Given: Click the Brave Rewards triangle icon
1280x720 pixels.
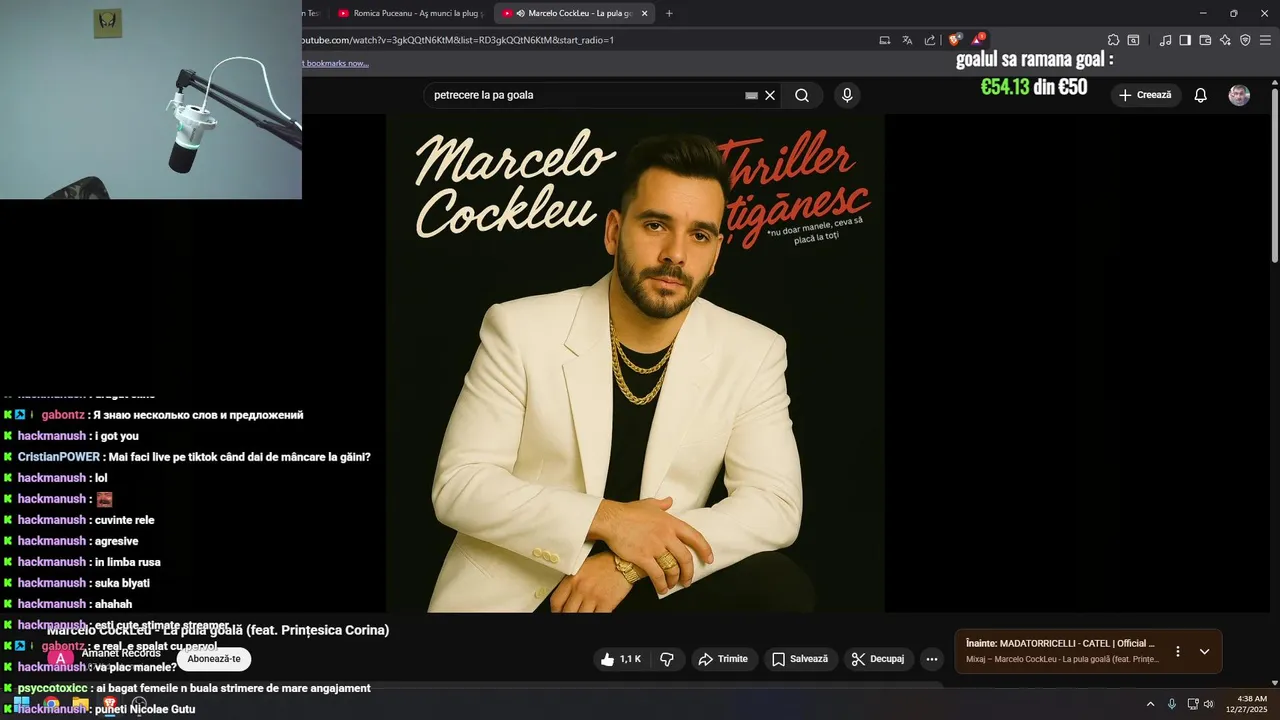Looking at the screenshot, I should point(977,40).
